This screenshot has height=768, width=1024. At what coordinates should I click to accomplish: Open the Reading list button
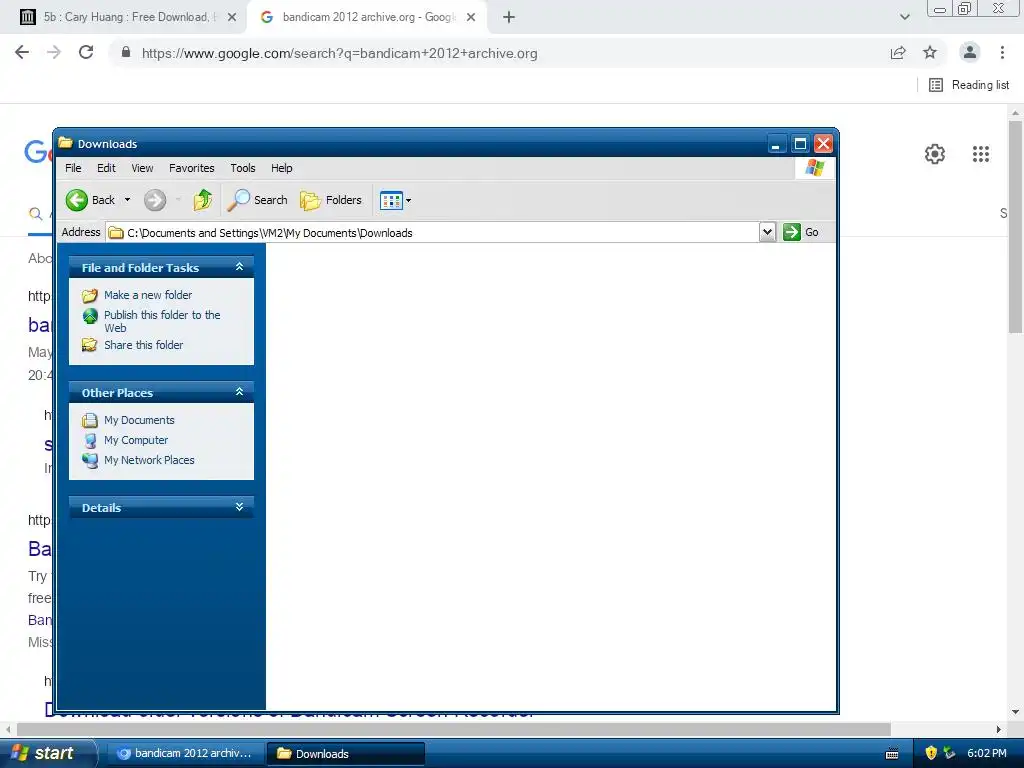point(969,85)
